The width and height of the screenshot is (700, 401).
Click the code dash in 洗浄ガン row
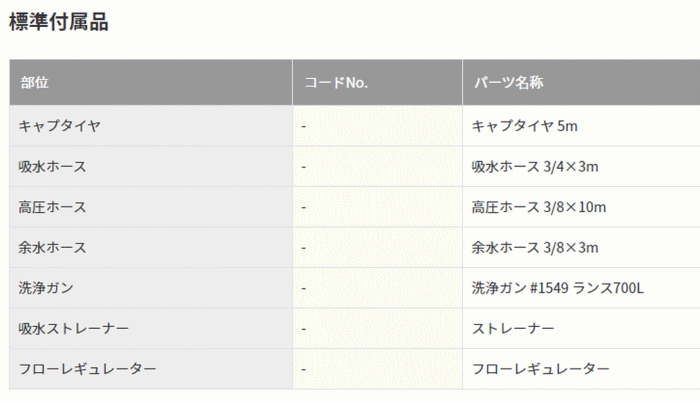[x=304, y=288]
